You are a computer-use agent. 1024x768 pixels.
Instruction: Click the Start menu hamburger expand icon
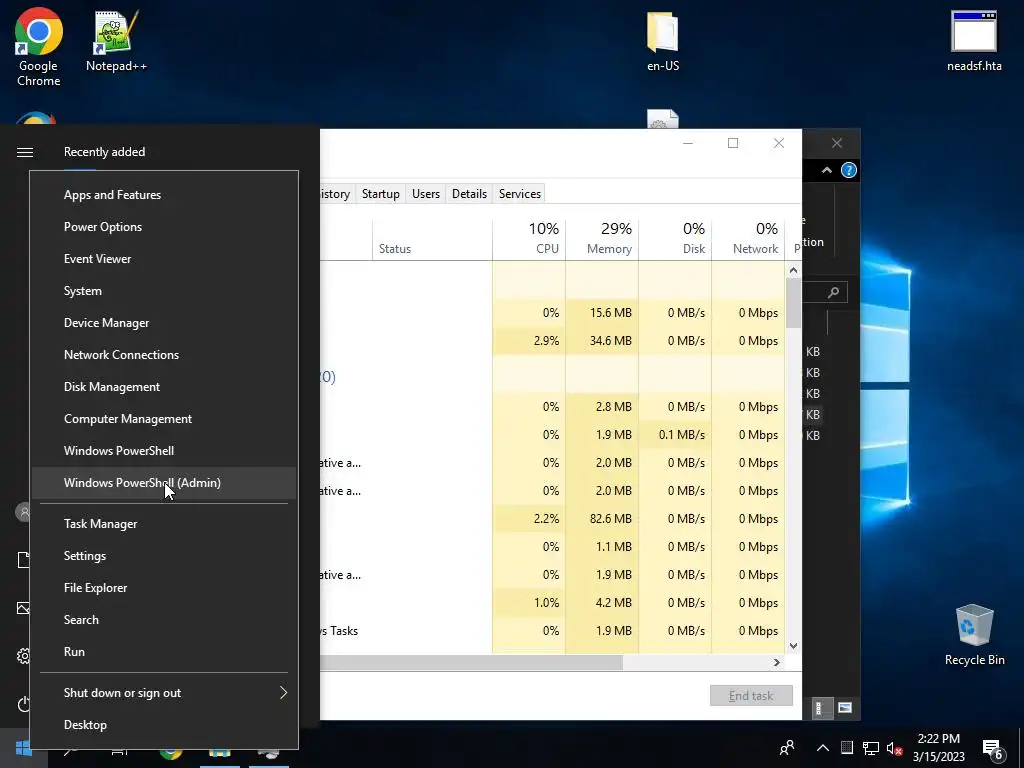click(25, 152)
